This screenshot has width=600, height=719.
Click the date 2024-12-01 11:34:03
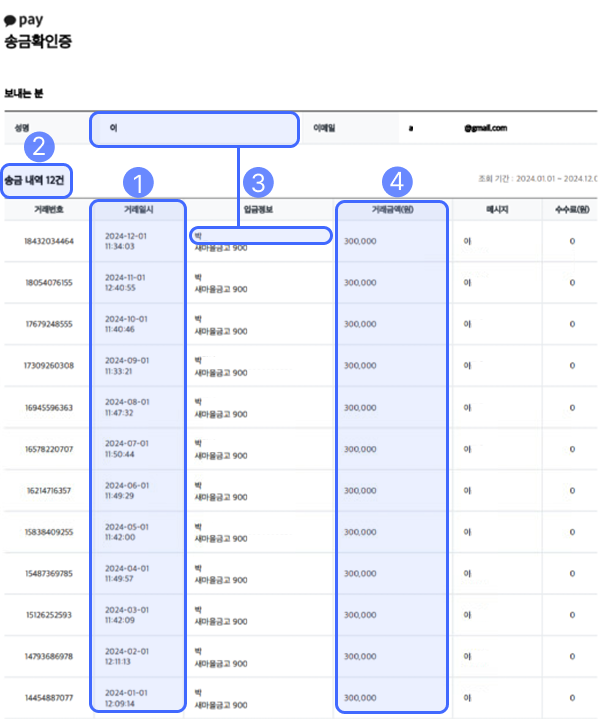click(126, 241)
